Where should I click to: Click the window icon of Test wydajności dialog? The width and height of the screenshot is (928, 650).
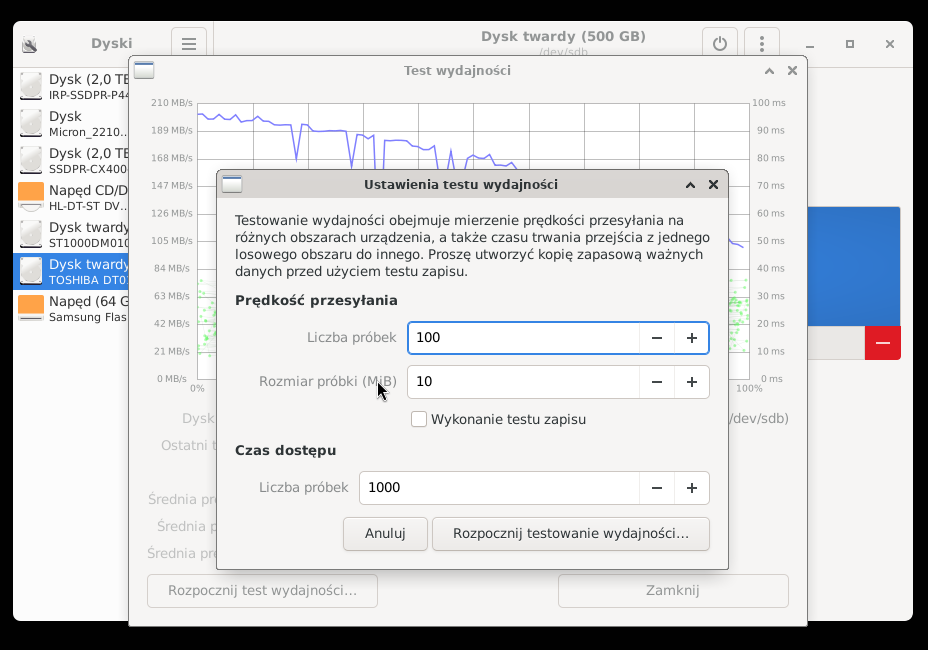144,70
